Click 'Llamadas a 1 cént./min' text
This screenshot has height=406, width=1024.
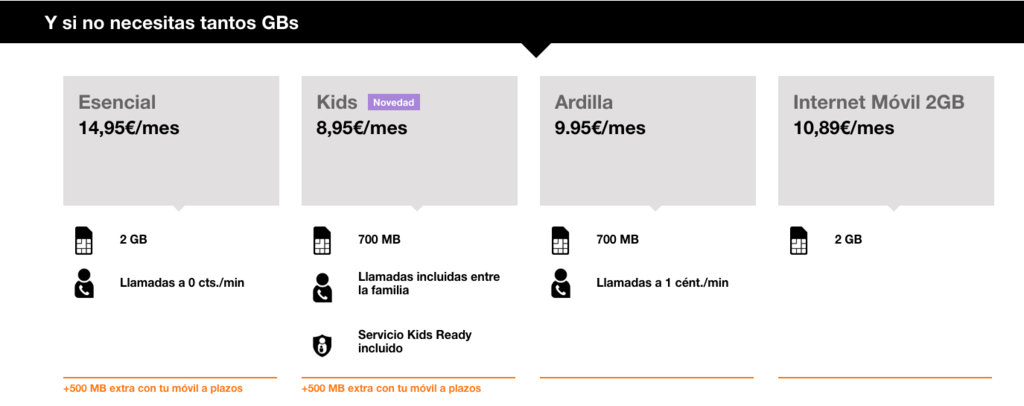coord(662,283)
